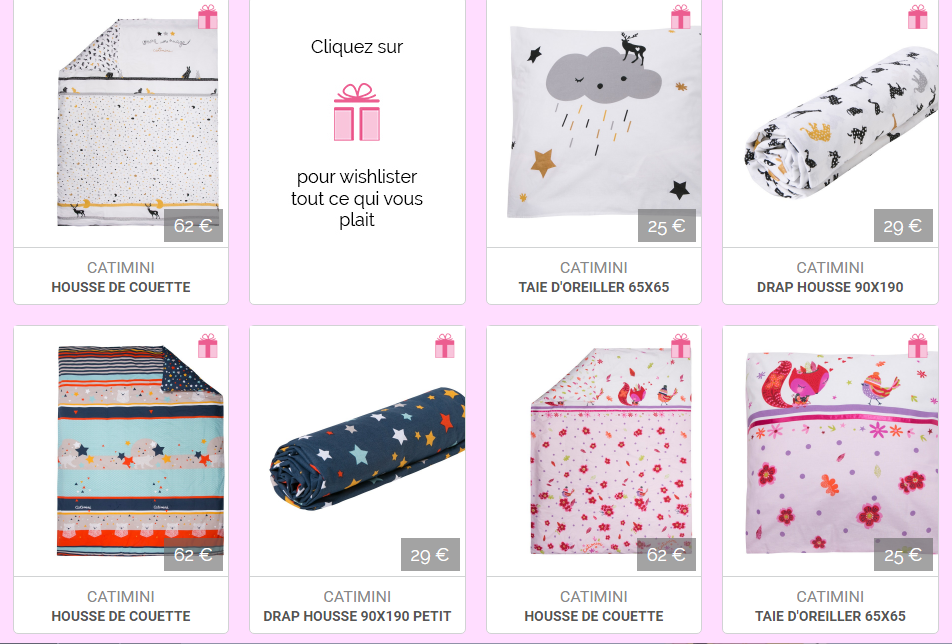This screenshot has height=644, width=952.
Task: Click the 'pour wishlister tout ce qui vous plait' text
Action: pos(357,198)
